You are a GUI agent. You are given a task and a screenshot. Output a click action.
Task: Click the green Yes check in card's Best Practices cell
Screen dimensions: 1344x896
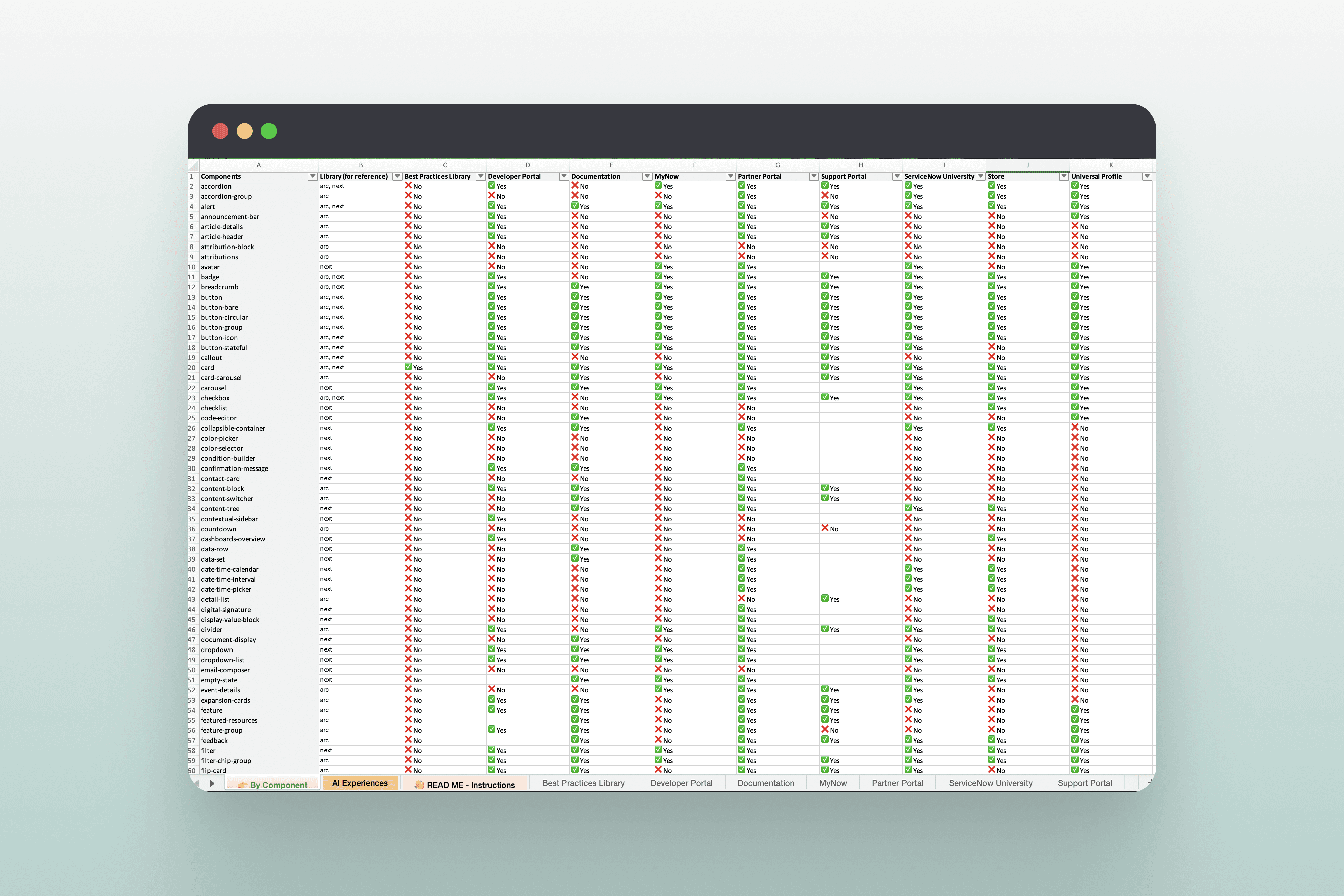pos(408,367)
